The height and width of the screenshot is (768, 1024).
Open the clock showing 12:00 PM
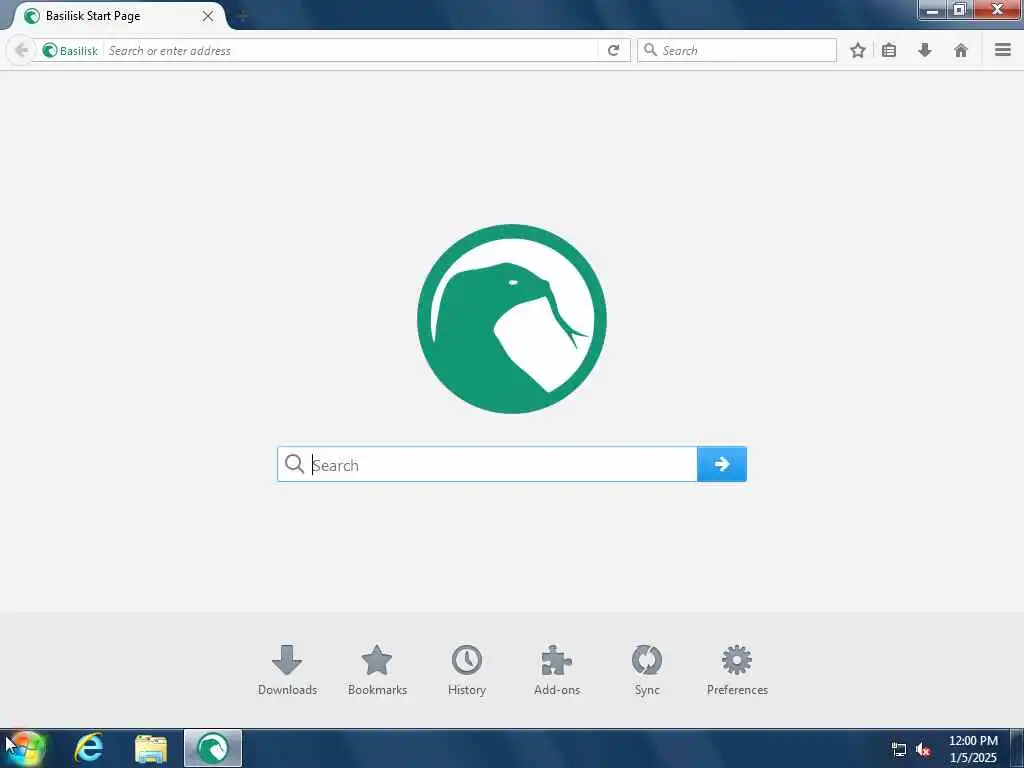pyautogui.click(x=973, y=749)
